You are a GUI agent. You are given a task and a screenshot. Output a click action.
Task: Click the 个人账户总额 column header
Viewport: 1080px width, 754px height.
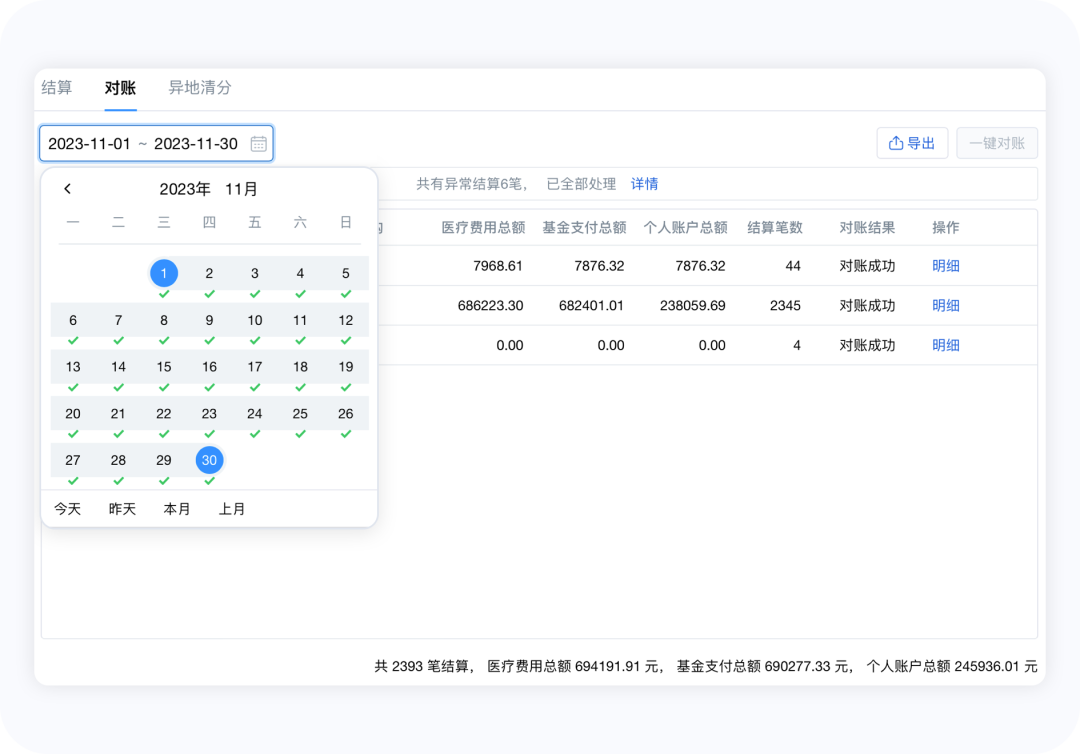[685, 228]
